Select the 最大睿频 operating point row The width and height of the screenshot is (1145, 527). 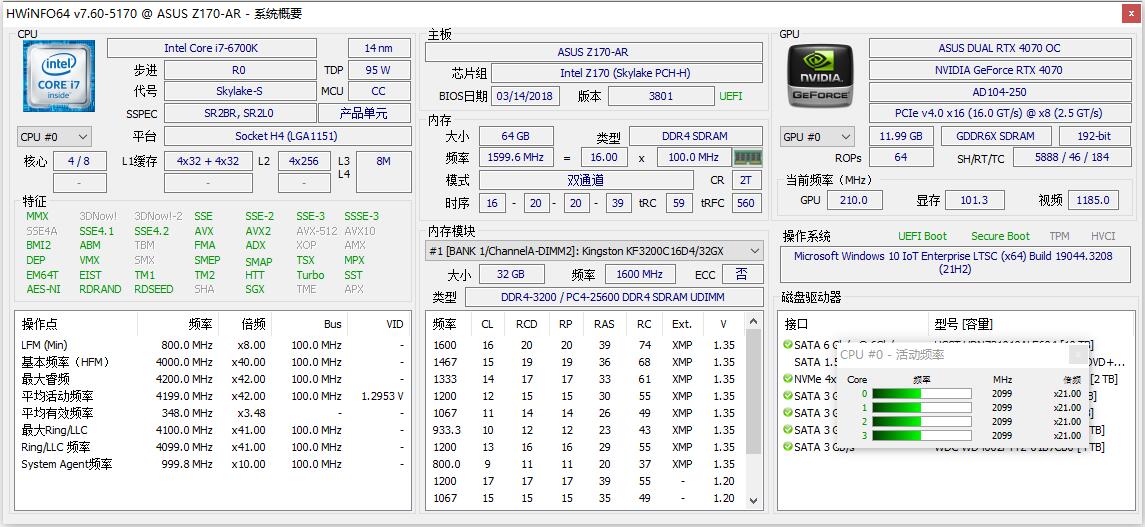pos(212,379)
